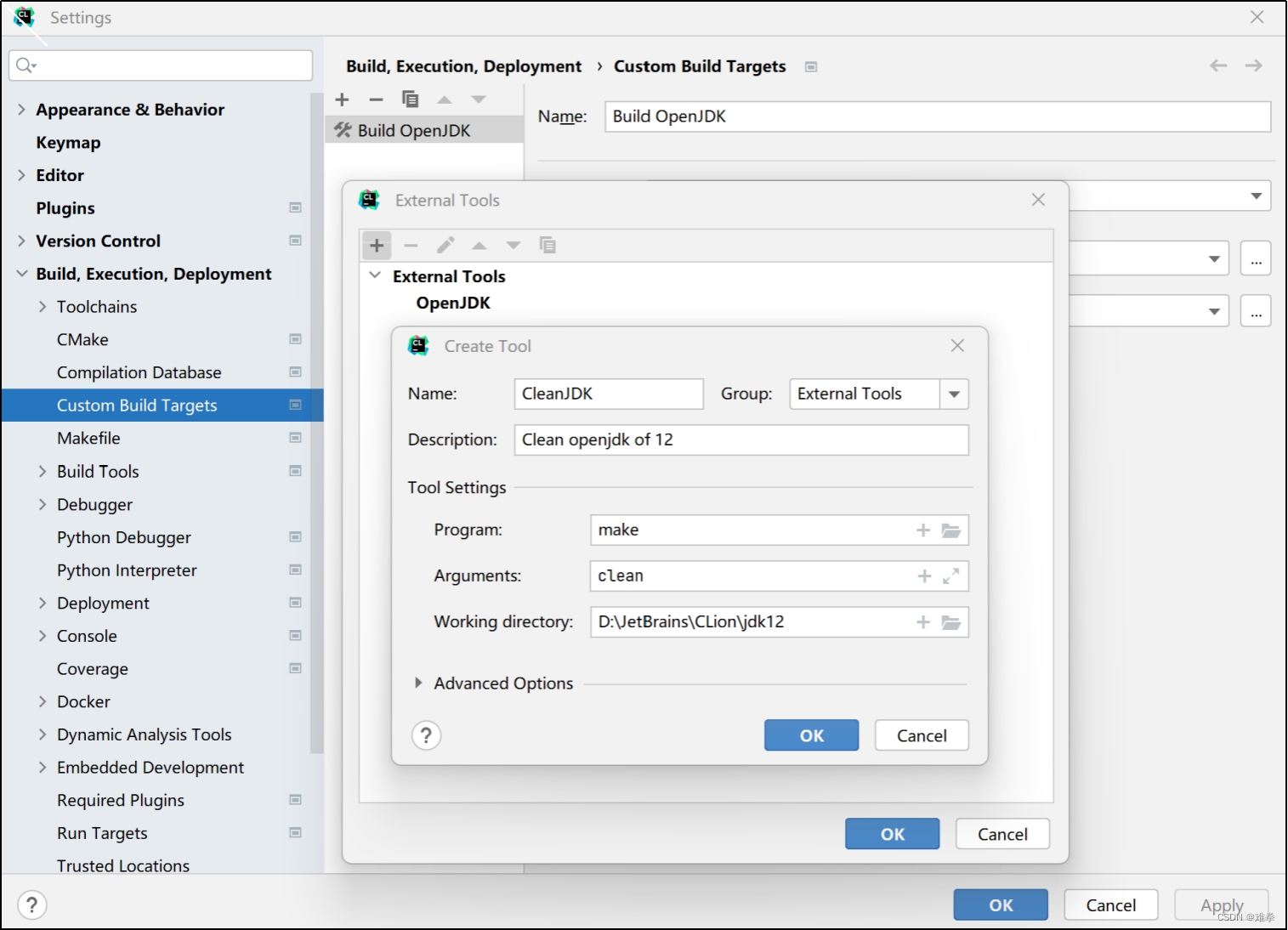Copy the selected build target
The image size is (1288, 930).
coord(410,99)
